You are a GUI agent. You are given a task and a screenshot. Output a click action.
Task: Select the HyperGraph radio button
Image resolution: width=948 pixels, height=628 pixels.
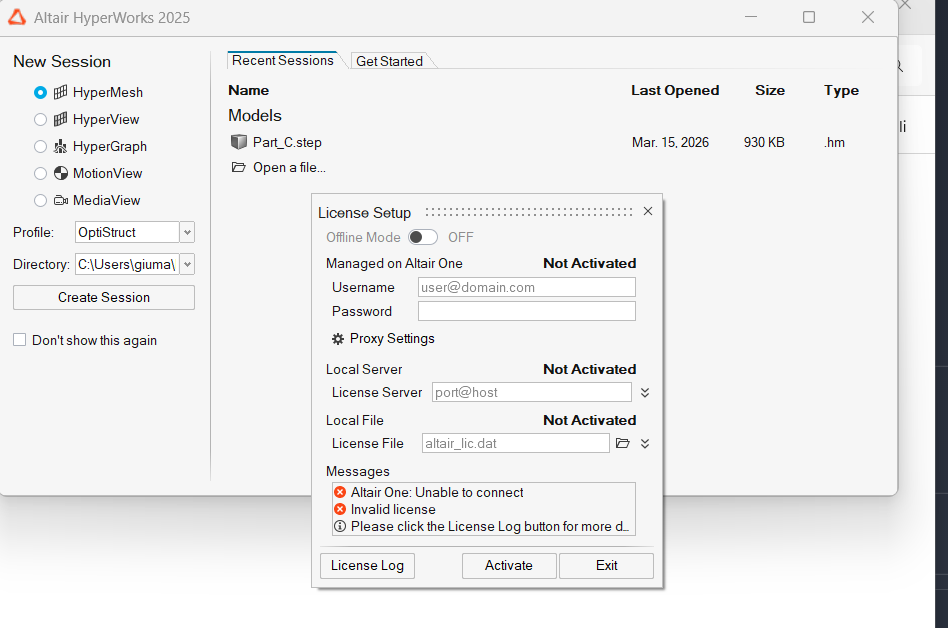41,146
